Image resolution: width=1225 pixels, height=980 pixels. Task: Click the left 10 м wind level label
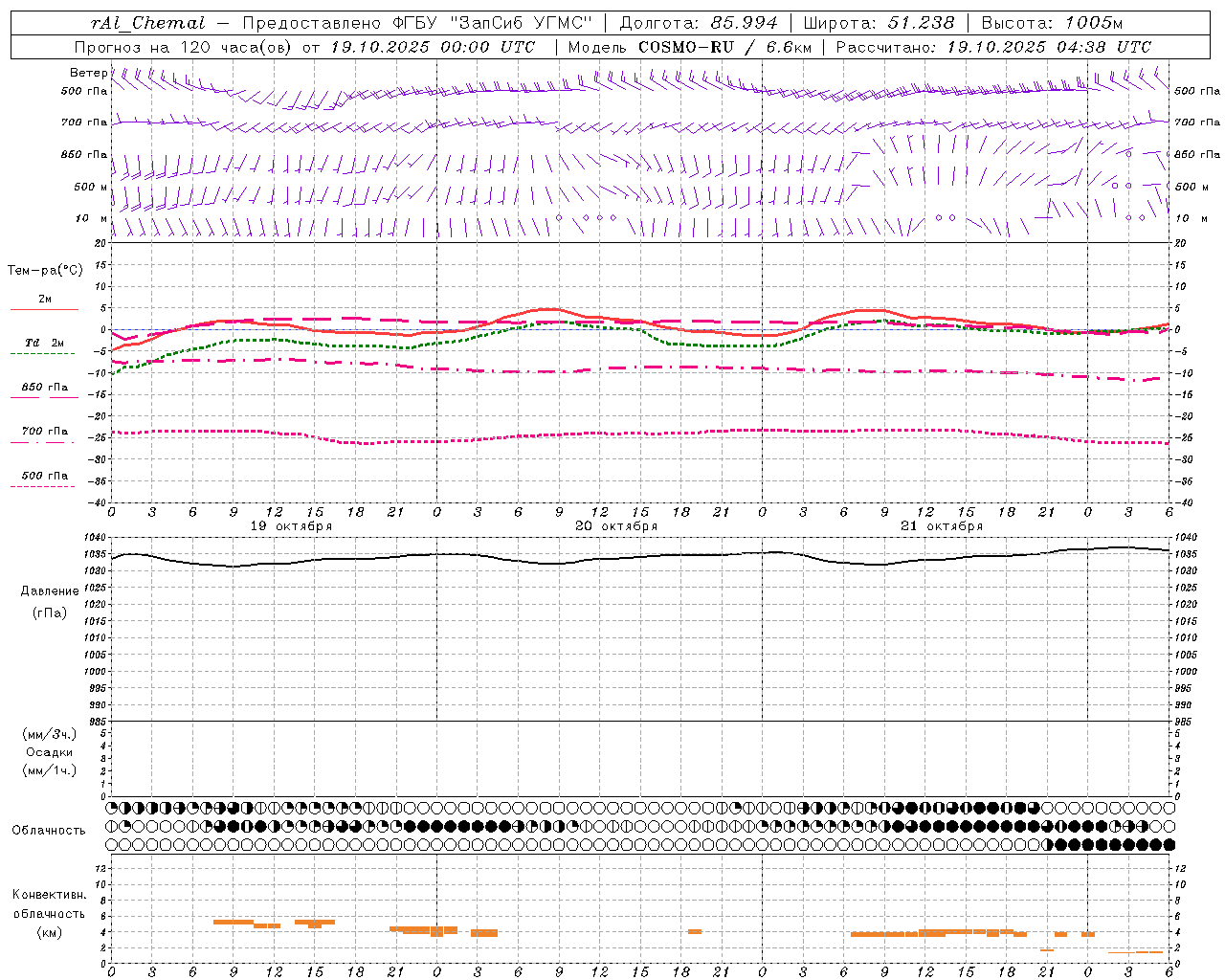pos(92,218)
